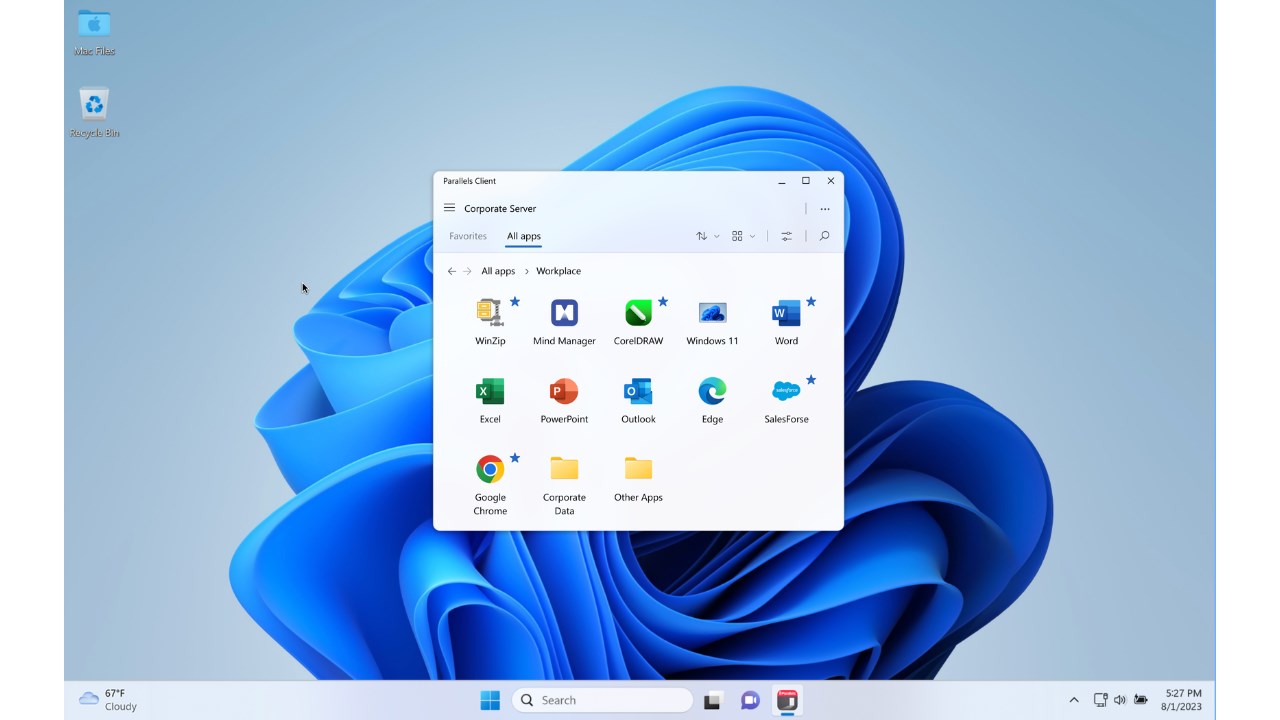The height and width of the screenshot is (720, 1280).
Task: Toggle the favorite star on CorelDRAW
Action: click(x=663, y=301)
